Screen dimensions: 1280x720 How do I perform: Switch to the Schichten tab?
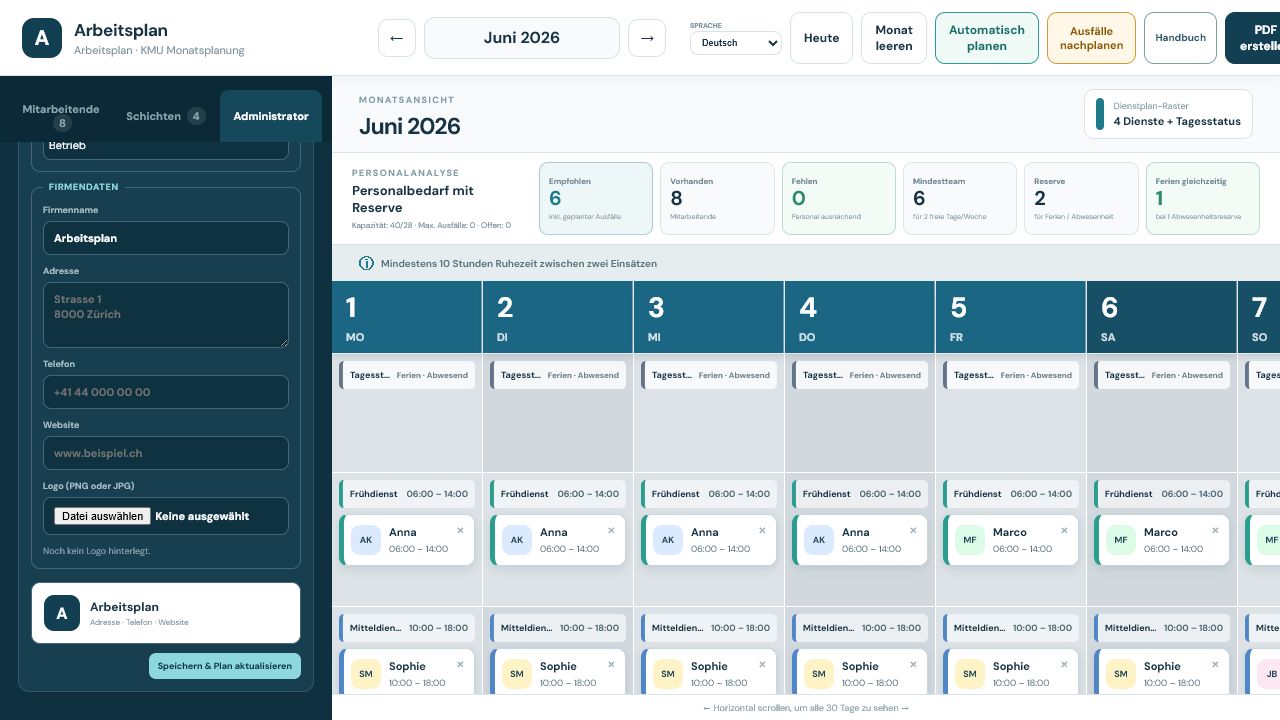click(x=165, y=116)
